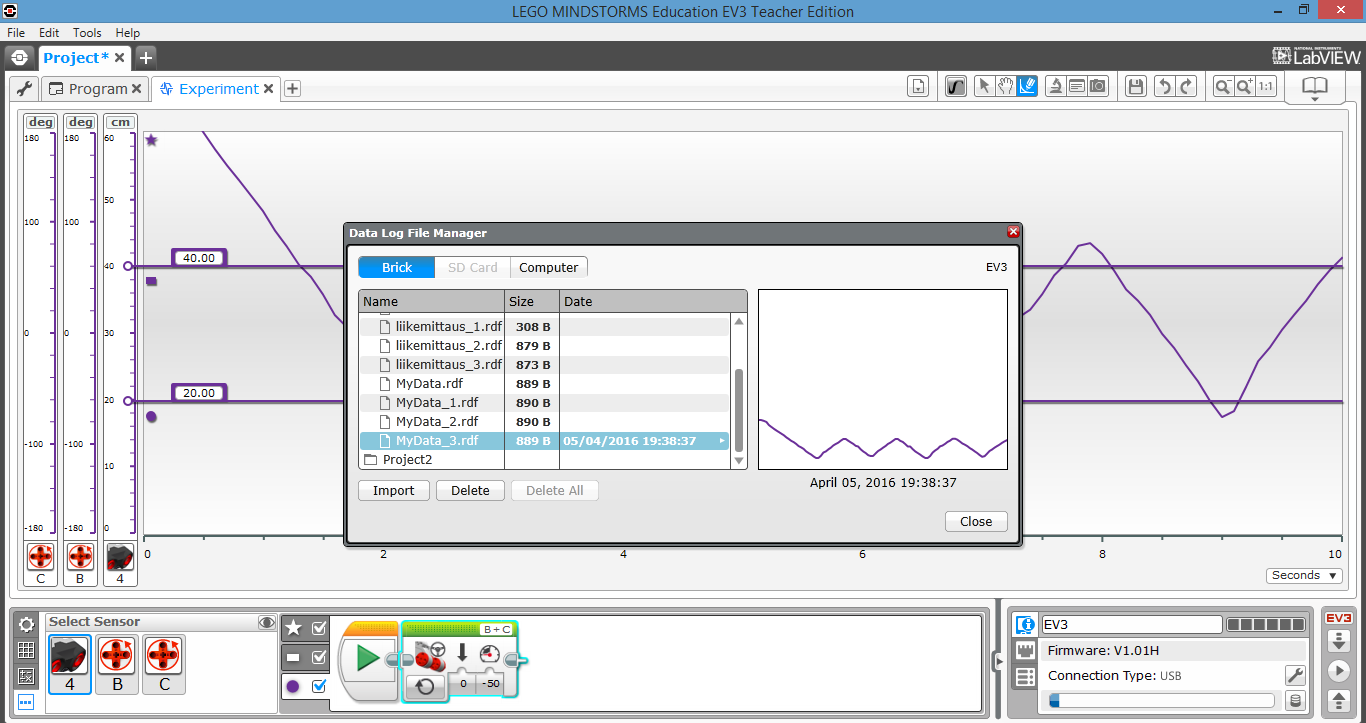Sort files by Date column

(x=653, y=301)
